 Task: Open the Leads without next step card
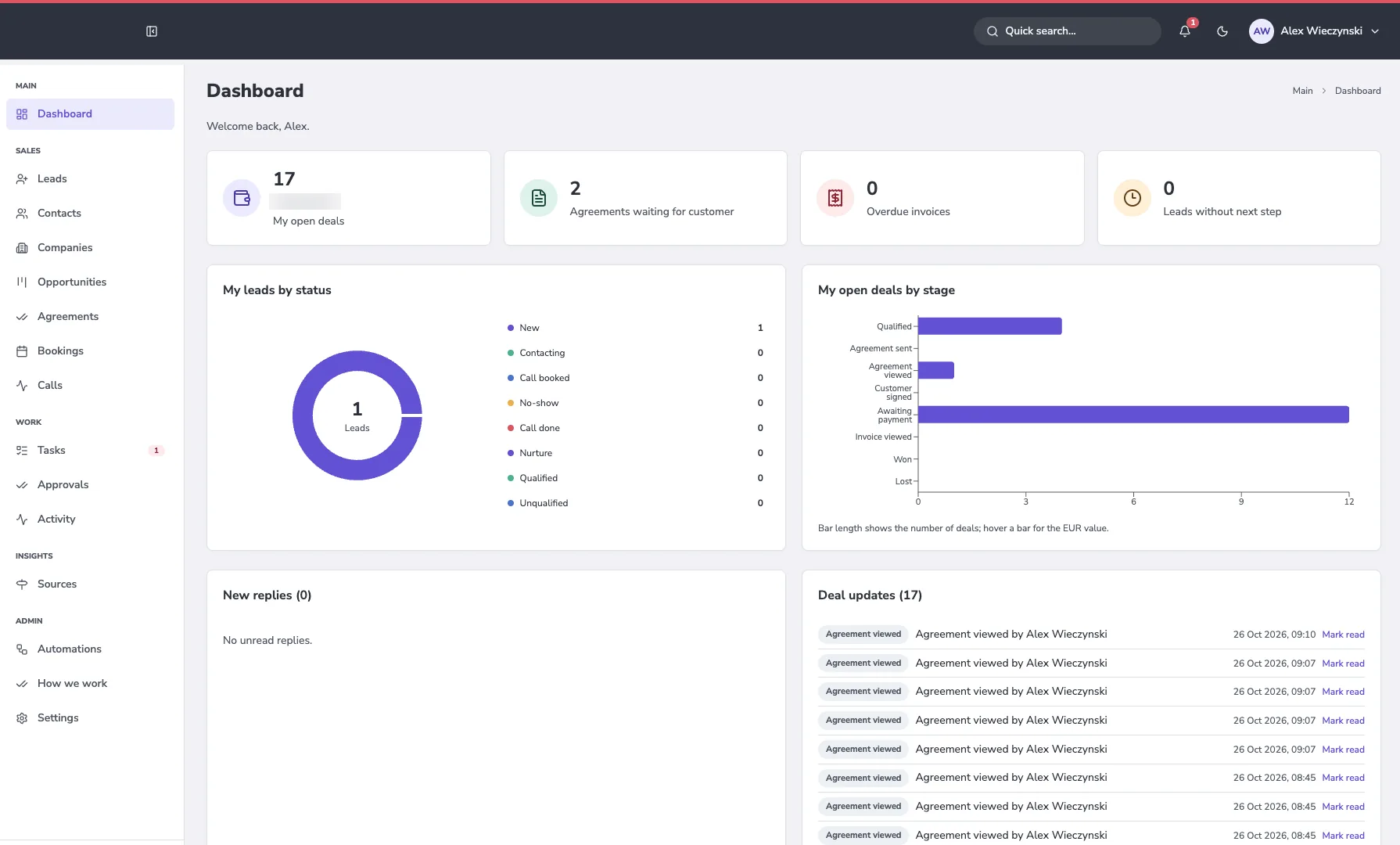1239,198
